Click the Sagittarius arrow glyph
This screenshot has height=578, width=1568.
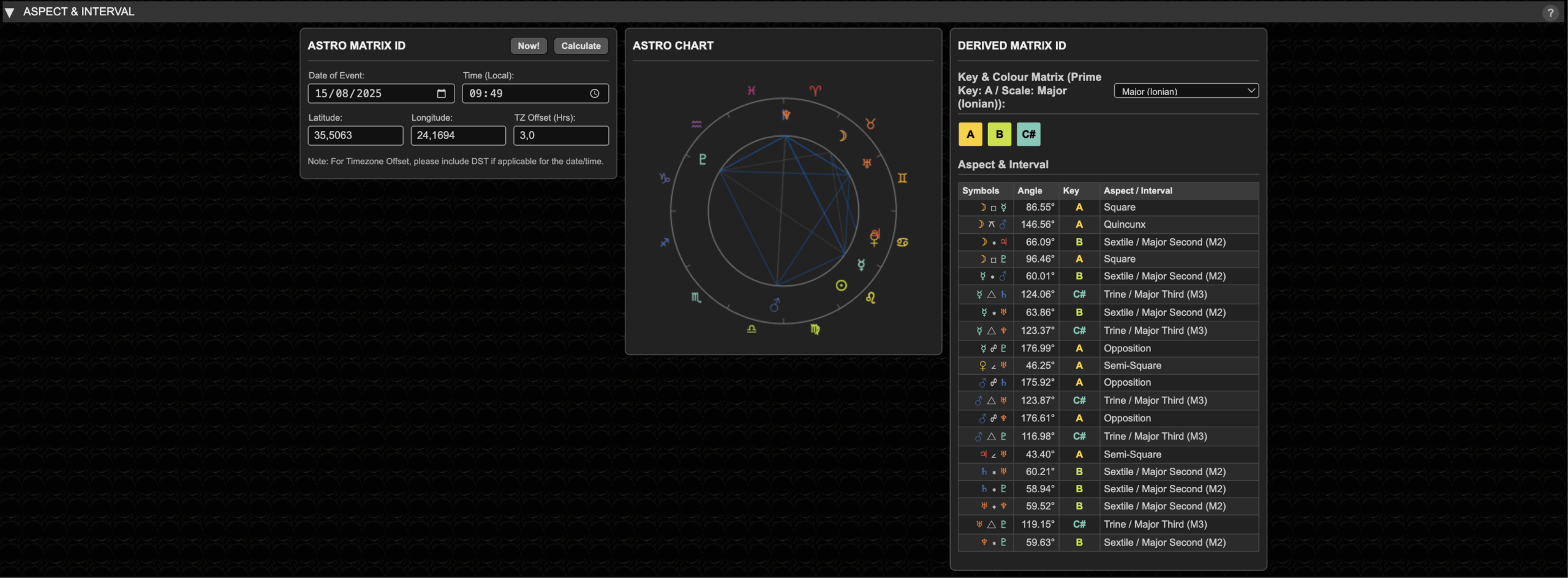coord(665,242)
